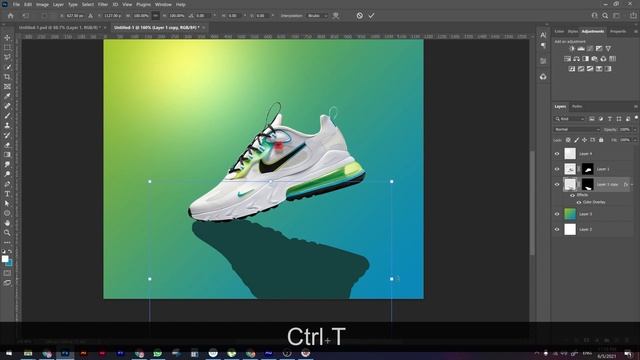This screenshot has width=640, height=360.
Task: Select the Brush tool
Action: 7,116
